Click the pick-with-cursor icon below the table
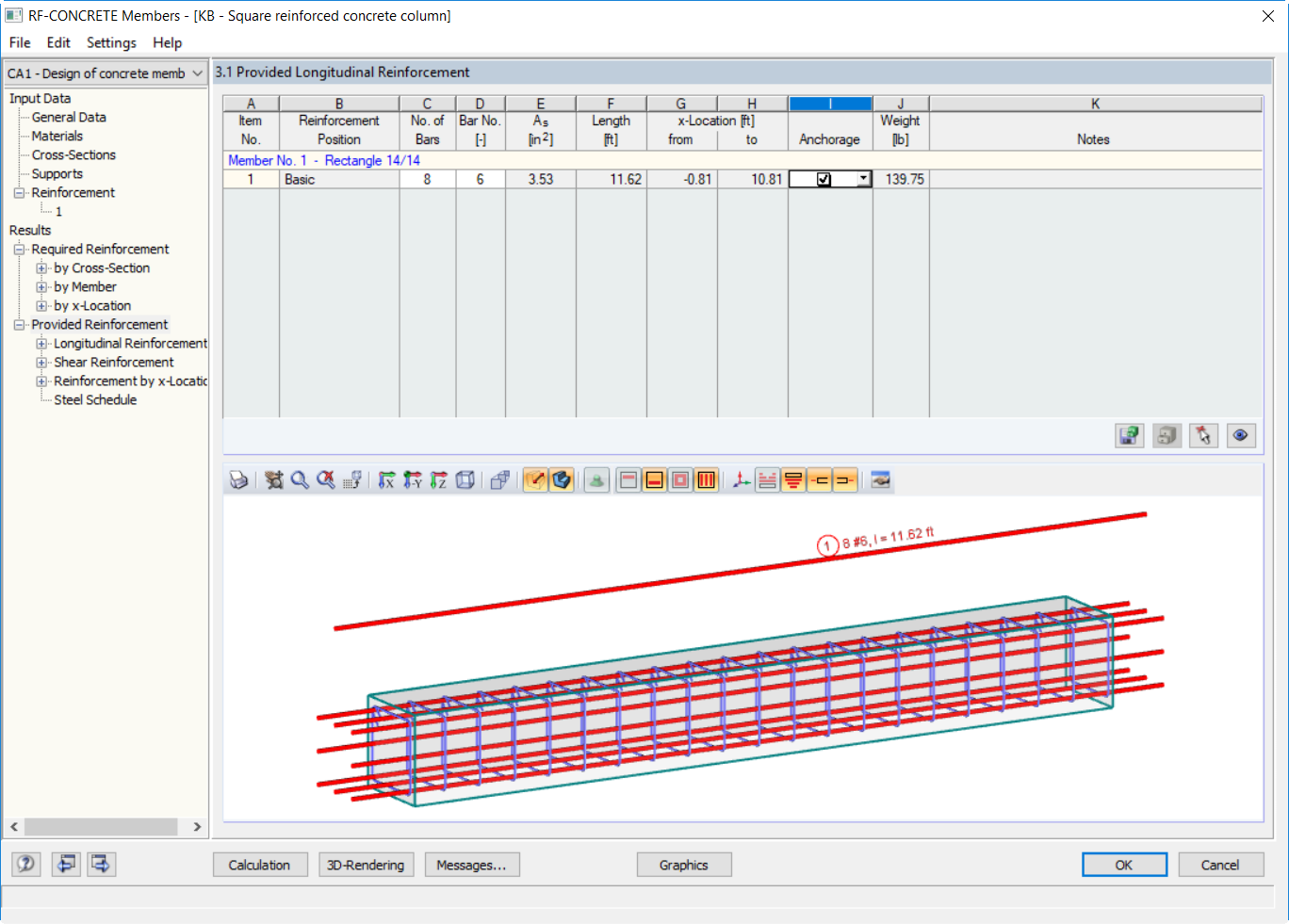Viewport: 1289px width, 924px height. pyautogui.click(x=1203, y=435)
